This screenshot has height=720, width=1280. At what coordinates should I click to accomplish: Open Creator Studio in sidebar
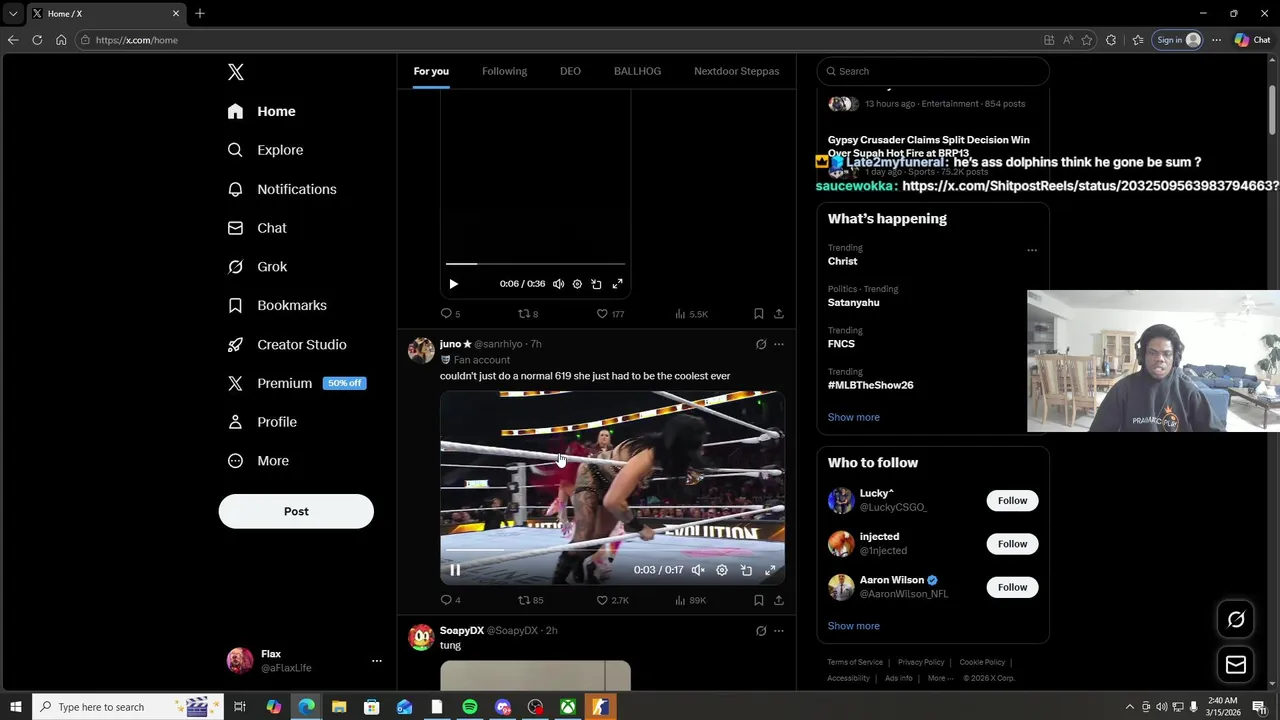point(287,344)
